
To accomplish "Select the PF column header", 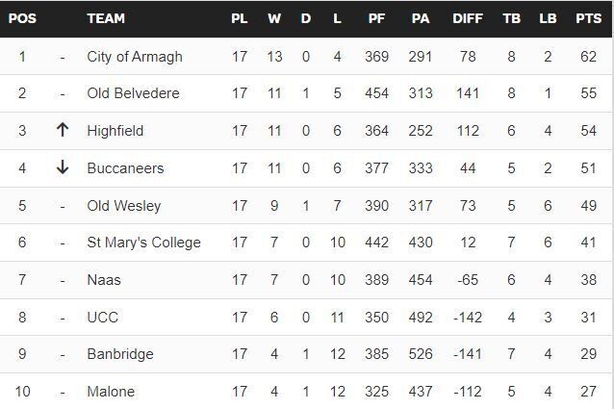I will (376, 18).
